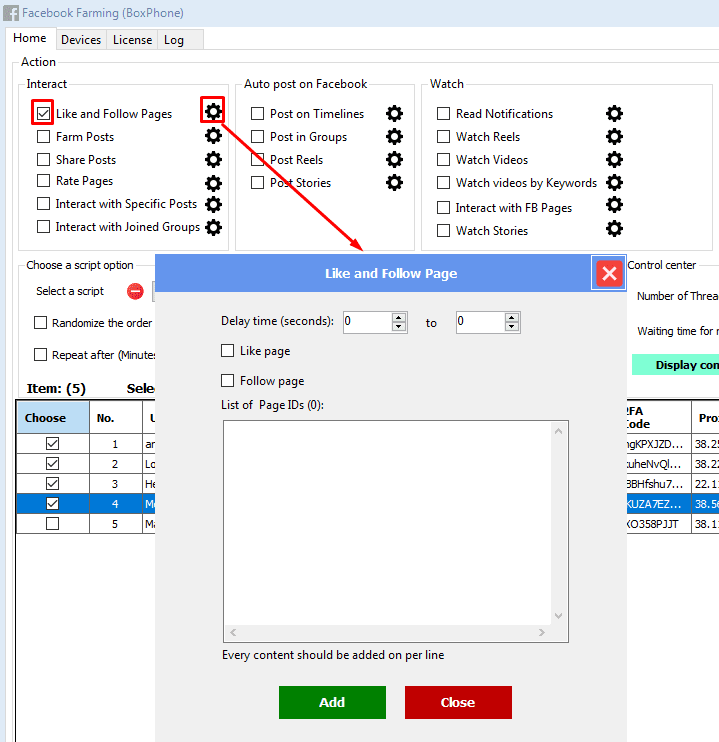Open settings gear for Rate Pages
The width and height of the screenshot is (719, 742).
213,183
